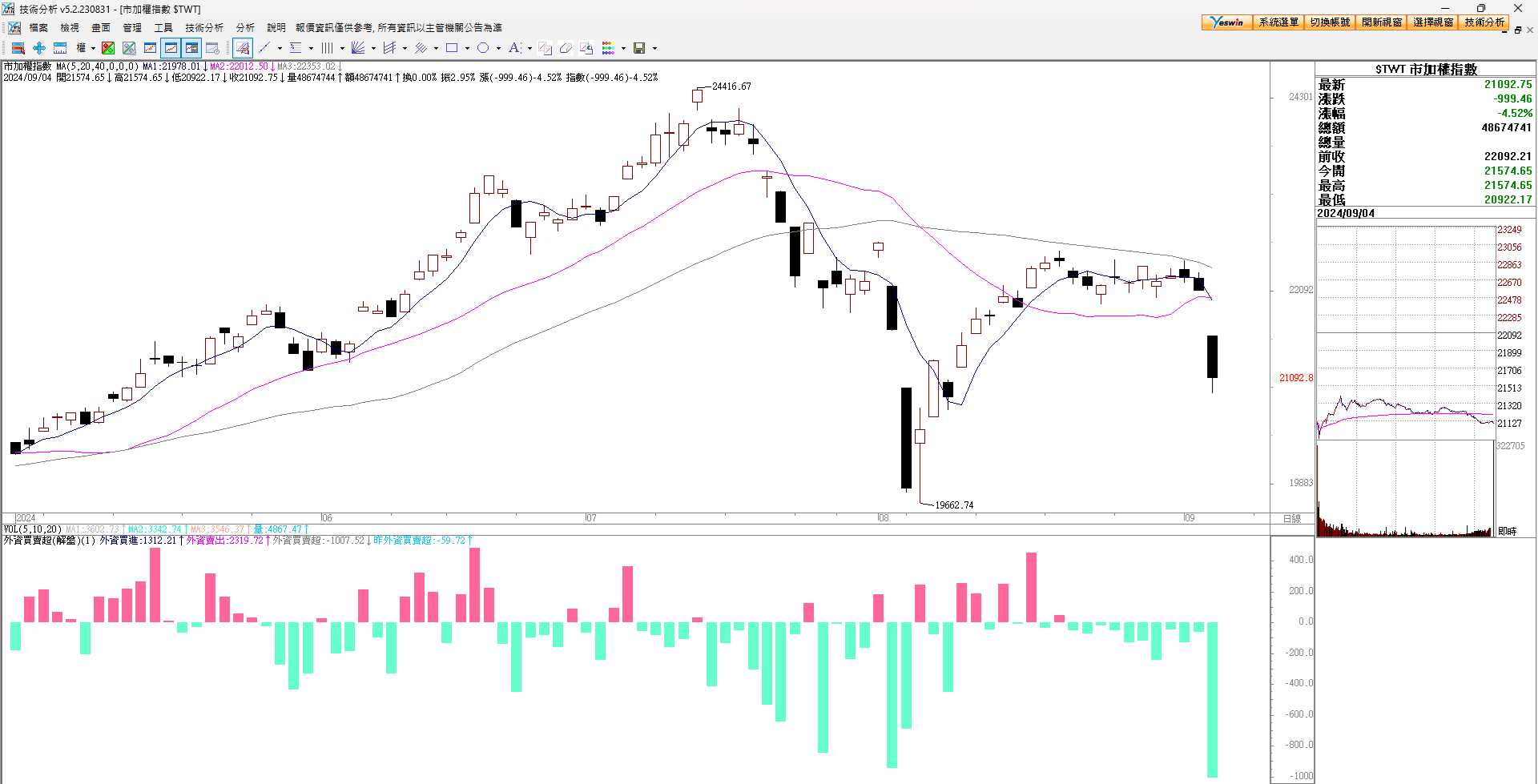Click the save floppy disk icon

tap(639, 48)
